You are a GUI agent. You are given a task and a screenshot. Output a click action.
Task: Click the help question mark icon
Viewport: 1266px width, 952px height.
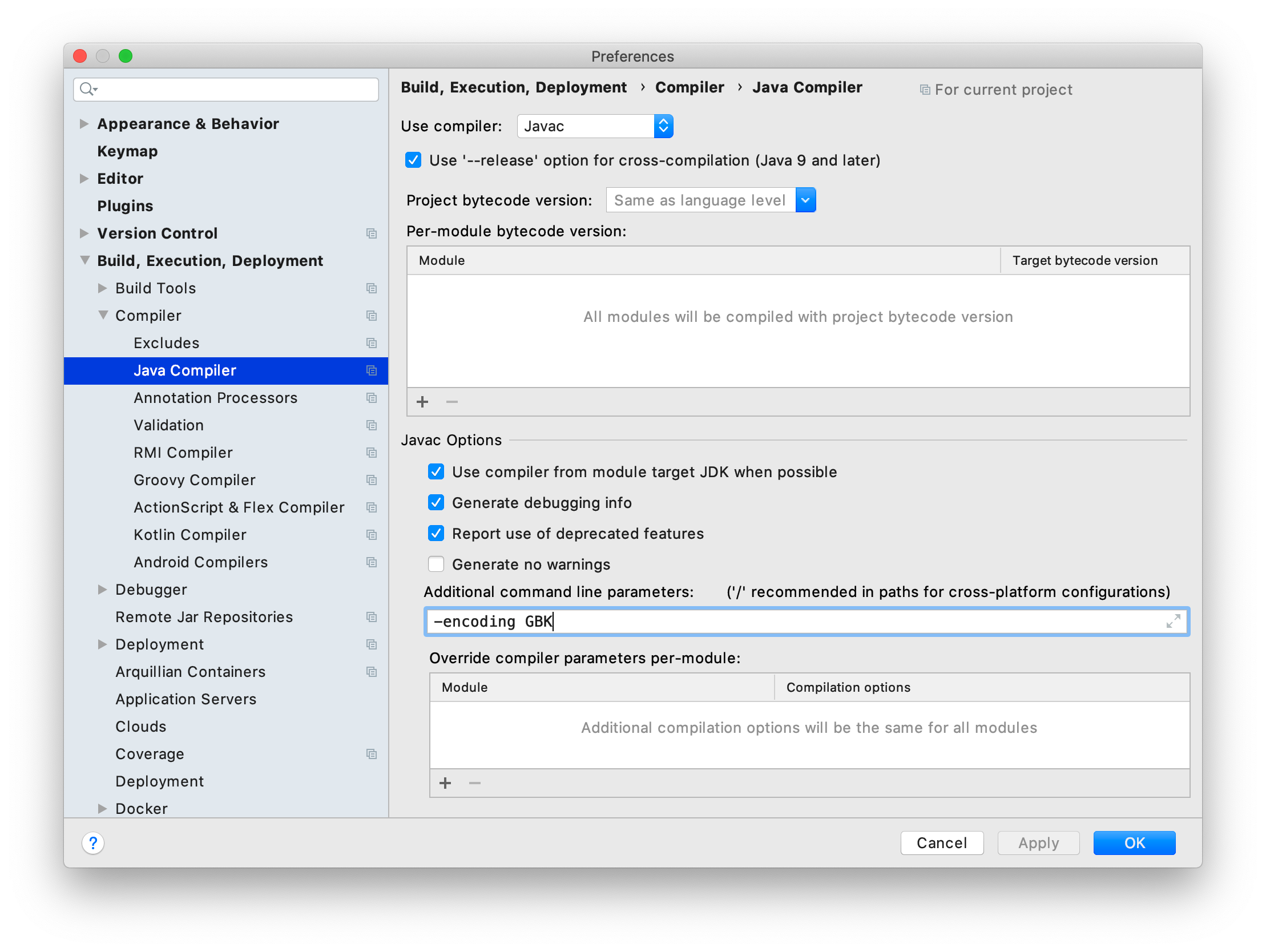tap(92, 842)
